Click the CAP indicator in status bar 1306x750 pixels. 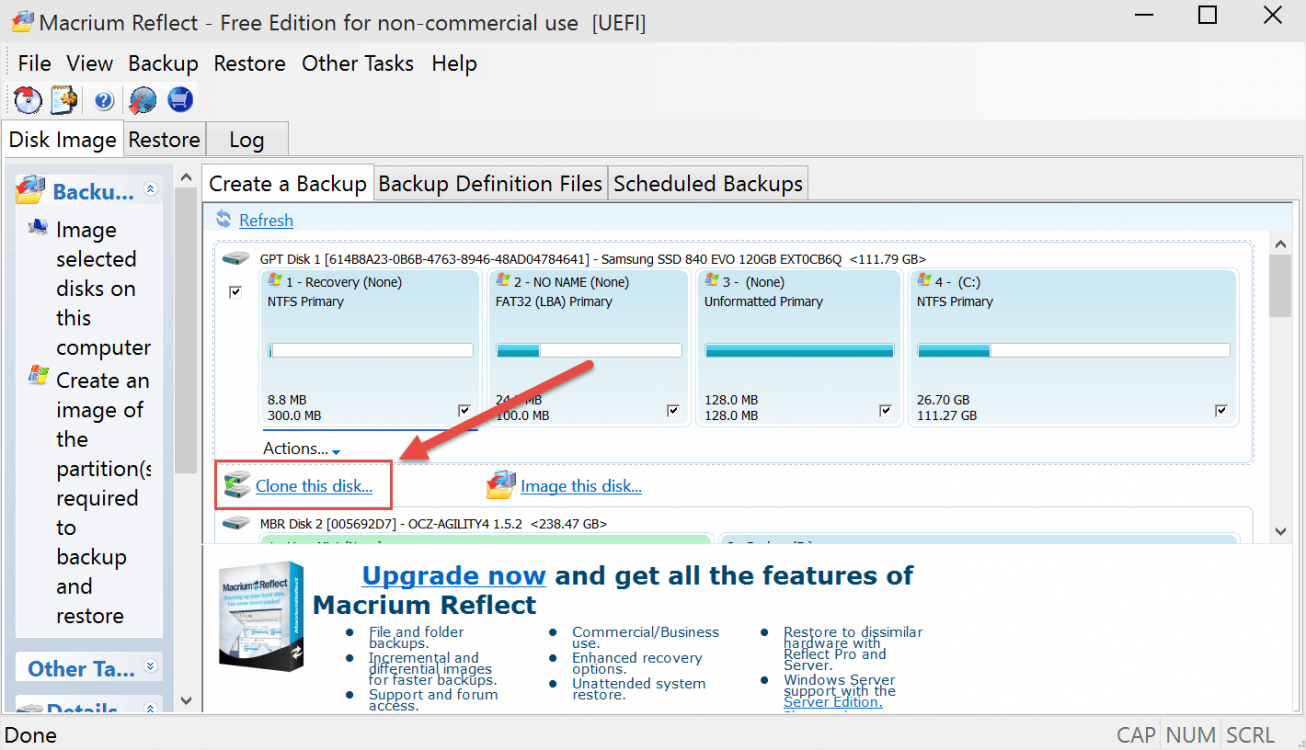tap(1137, 735)
